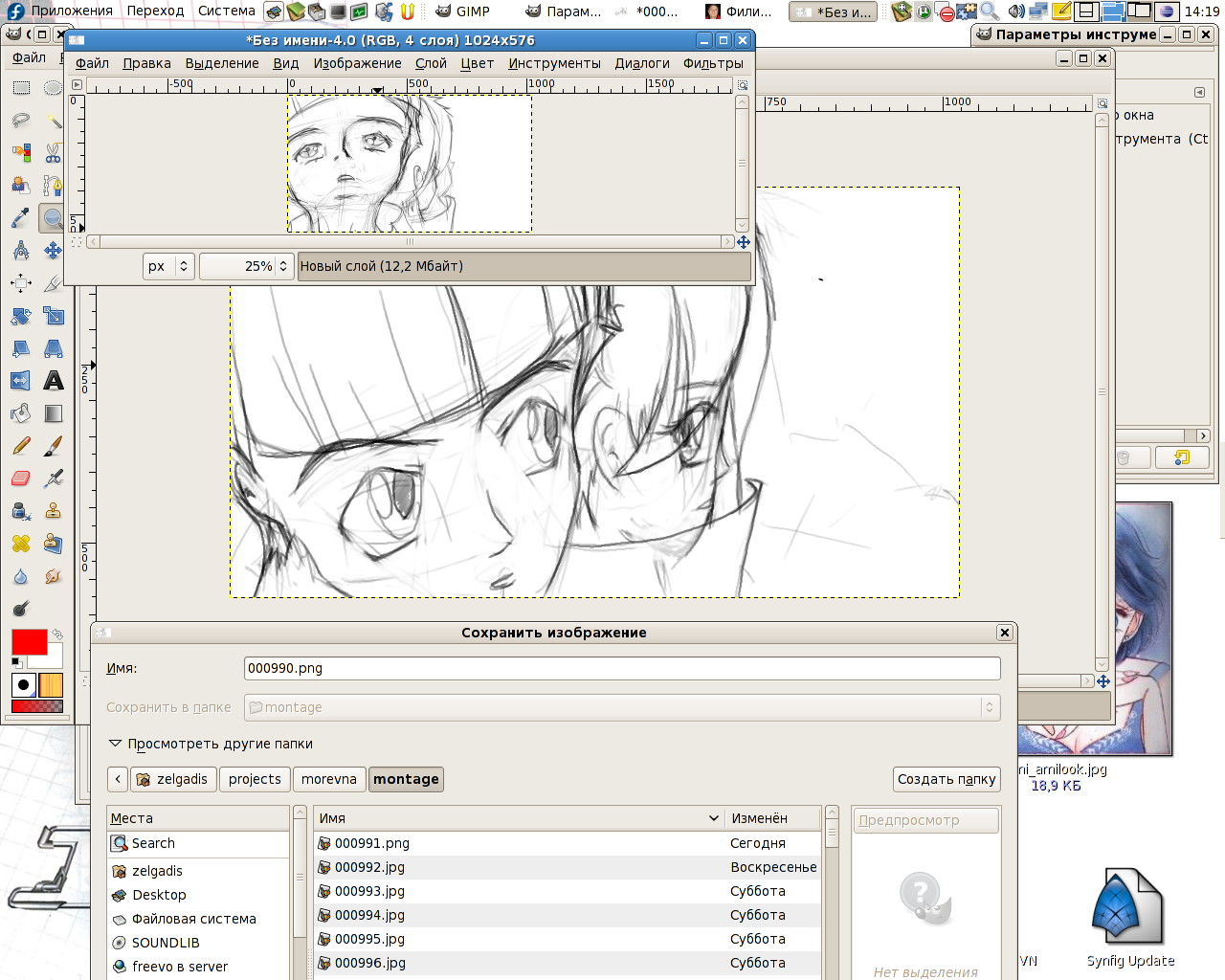Viewport: 1225px width, 980px height.
Task: Open the orange active pattern swatch
Action: [51, 685]
